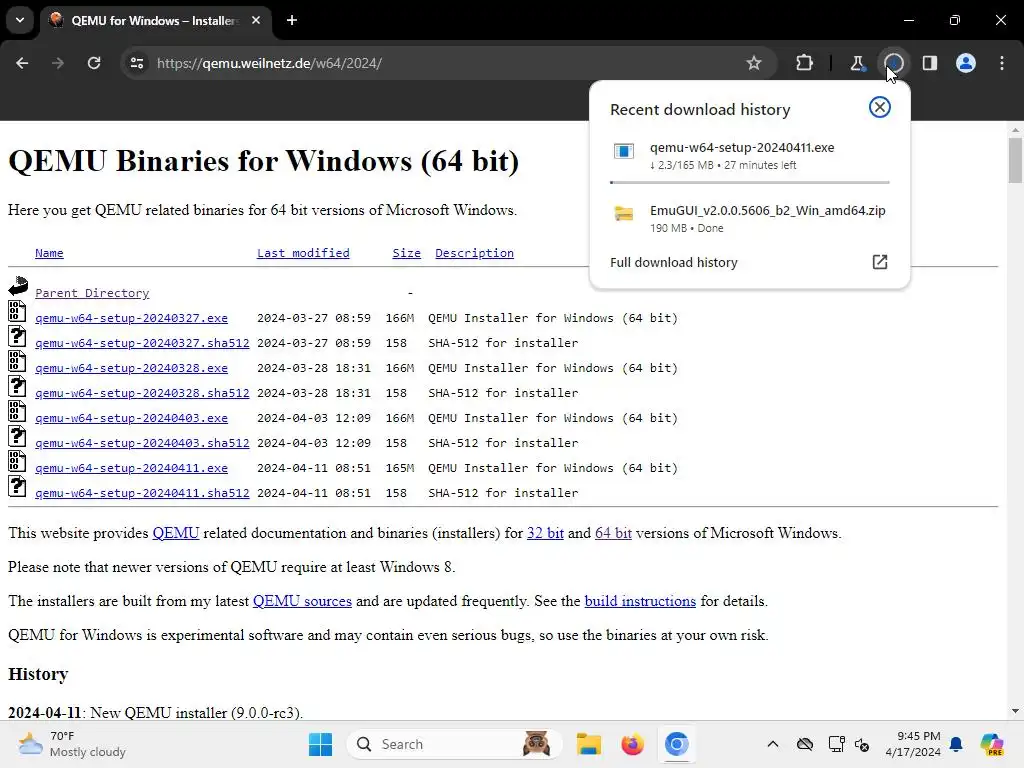Click binary icon beside qemu-w64-setup-20240327.exe
Viewport: 1024px width, 768px height.
(17, 311)
